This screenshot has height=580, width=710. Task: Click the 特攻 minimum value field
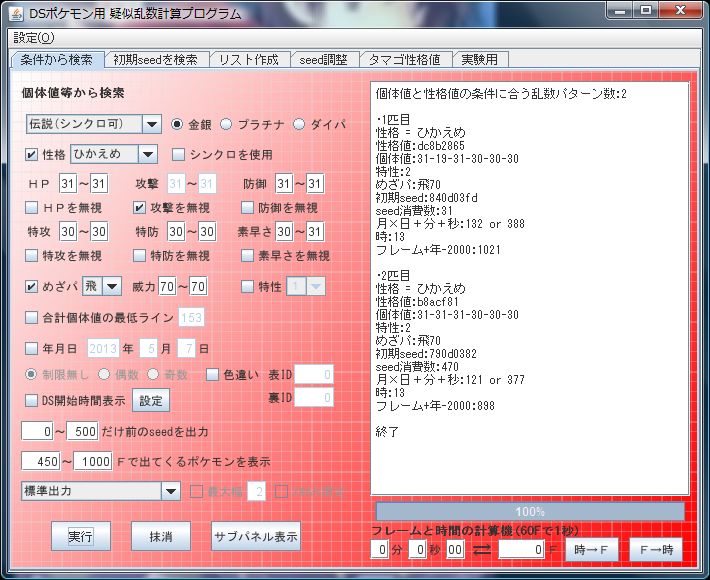[68, 232]
